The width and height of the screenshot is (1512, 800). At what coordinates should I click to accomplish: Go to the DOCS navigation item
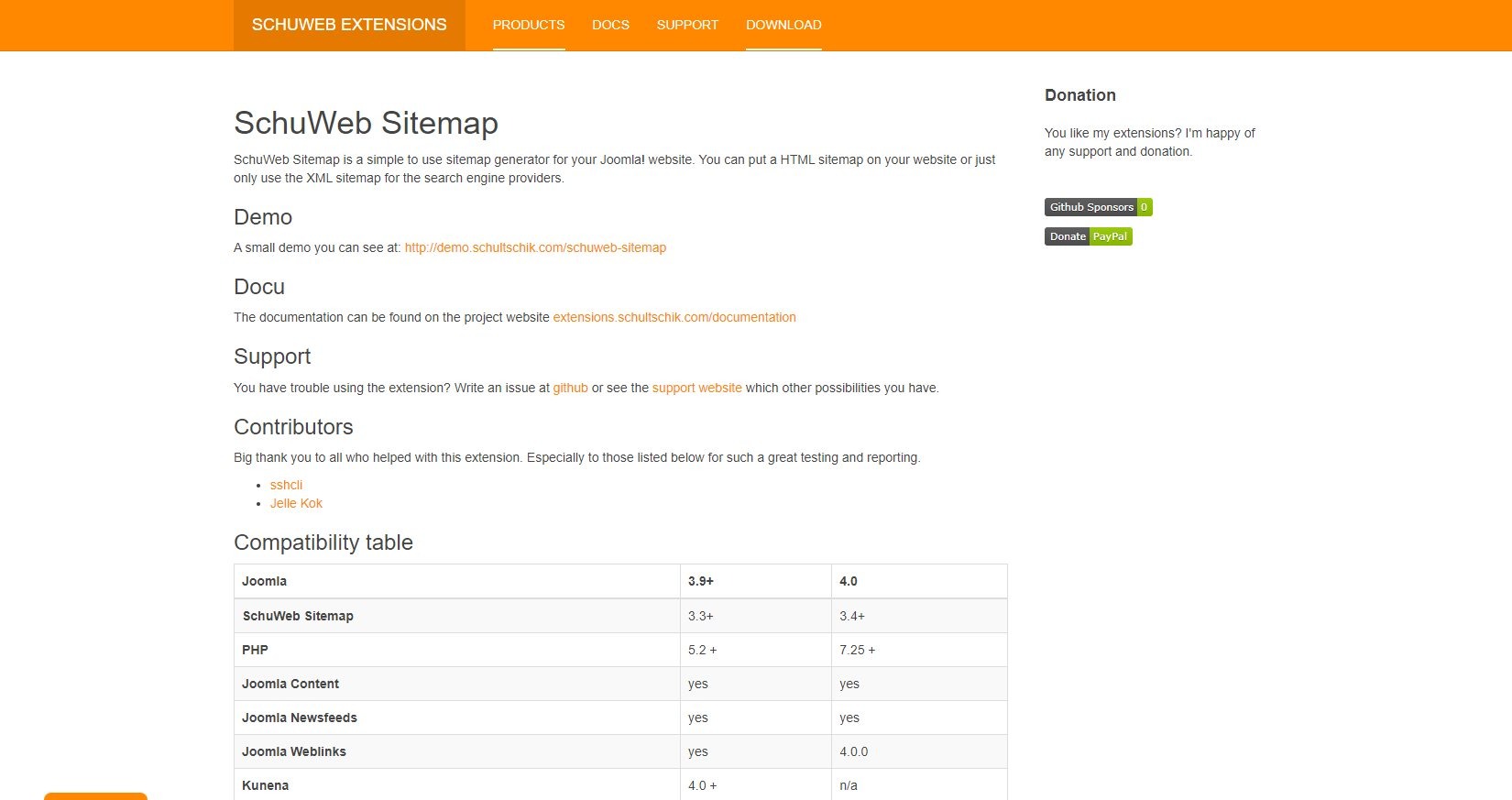click(x=610, y=25)
